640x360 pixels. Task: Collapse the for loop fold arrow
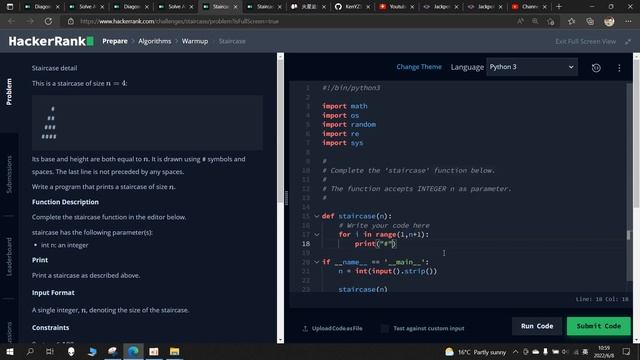tap(316, 234)
